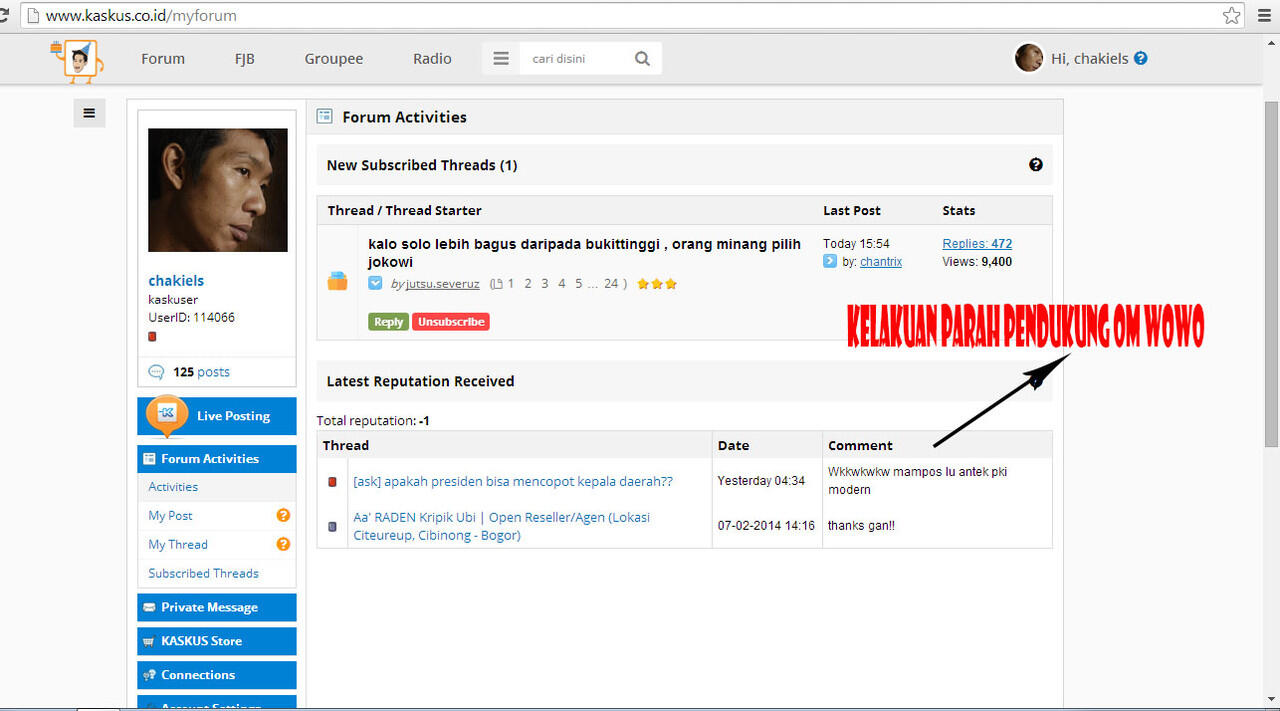The height and width of the screenshot is (711, 1280).
Task: Go to page 5 of the thread
Action: coord(579,284)
